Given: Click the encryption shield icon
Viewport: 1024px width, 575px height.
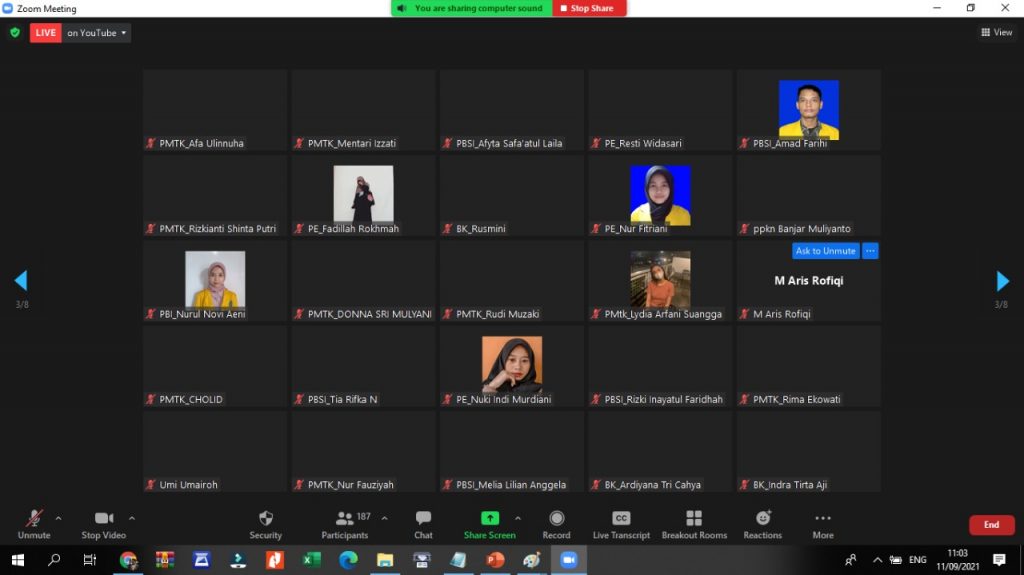Looking at the screenshot, I should (15, 33).
